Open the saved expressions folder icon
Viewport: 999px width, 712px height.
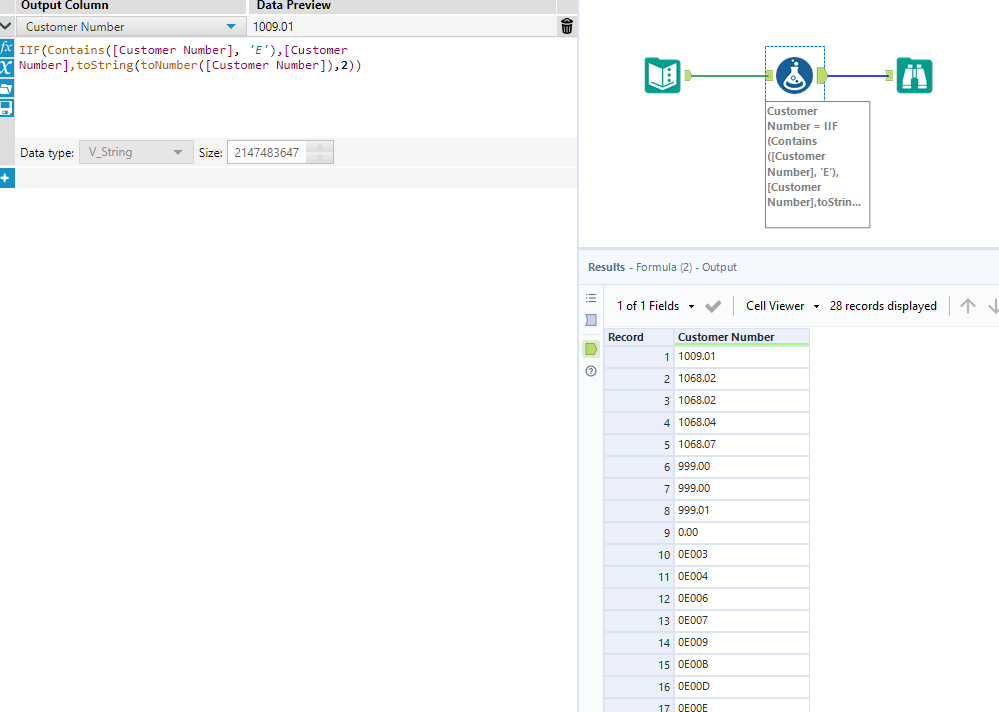click(x=7, y=88)
